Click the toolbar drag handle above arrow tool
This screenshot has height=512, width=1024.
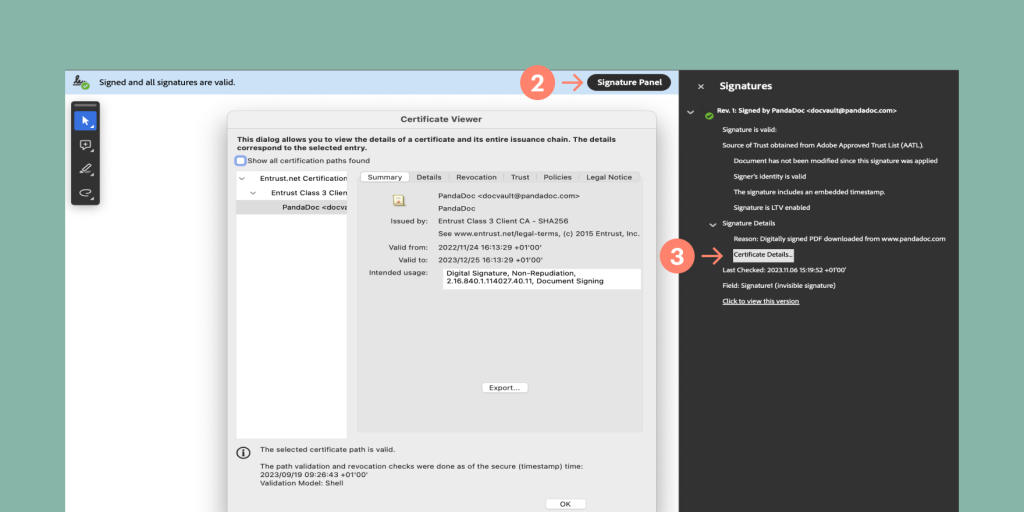coord(86,105)
